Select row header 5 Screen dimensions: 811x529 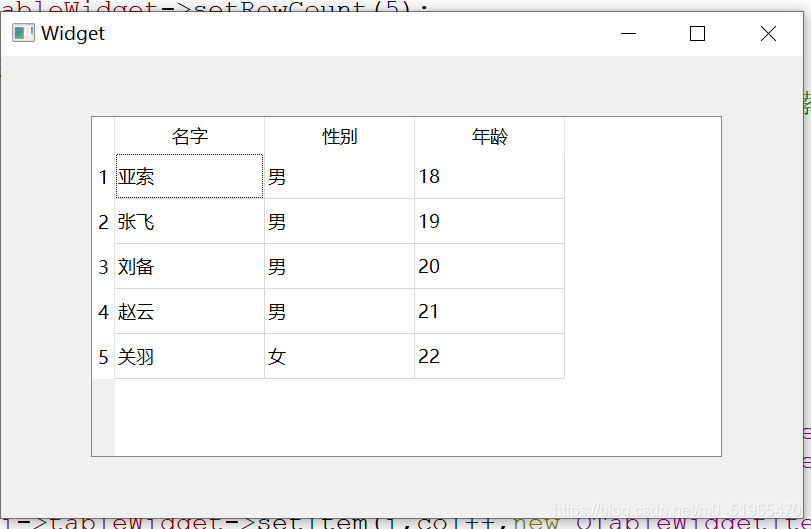(103, 356)
